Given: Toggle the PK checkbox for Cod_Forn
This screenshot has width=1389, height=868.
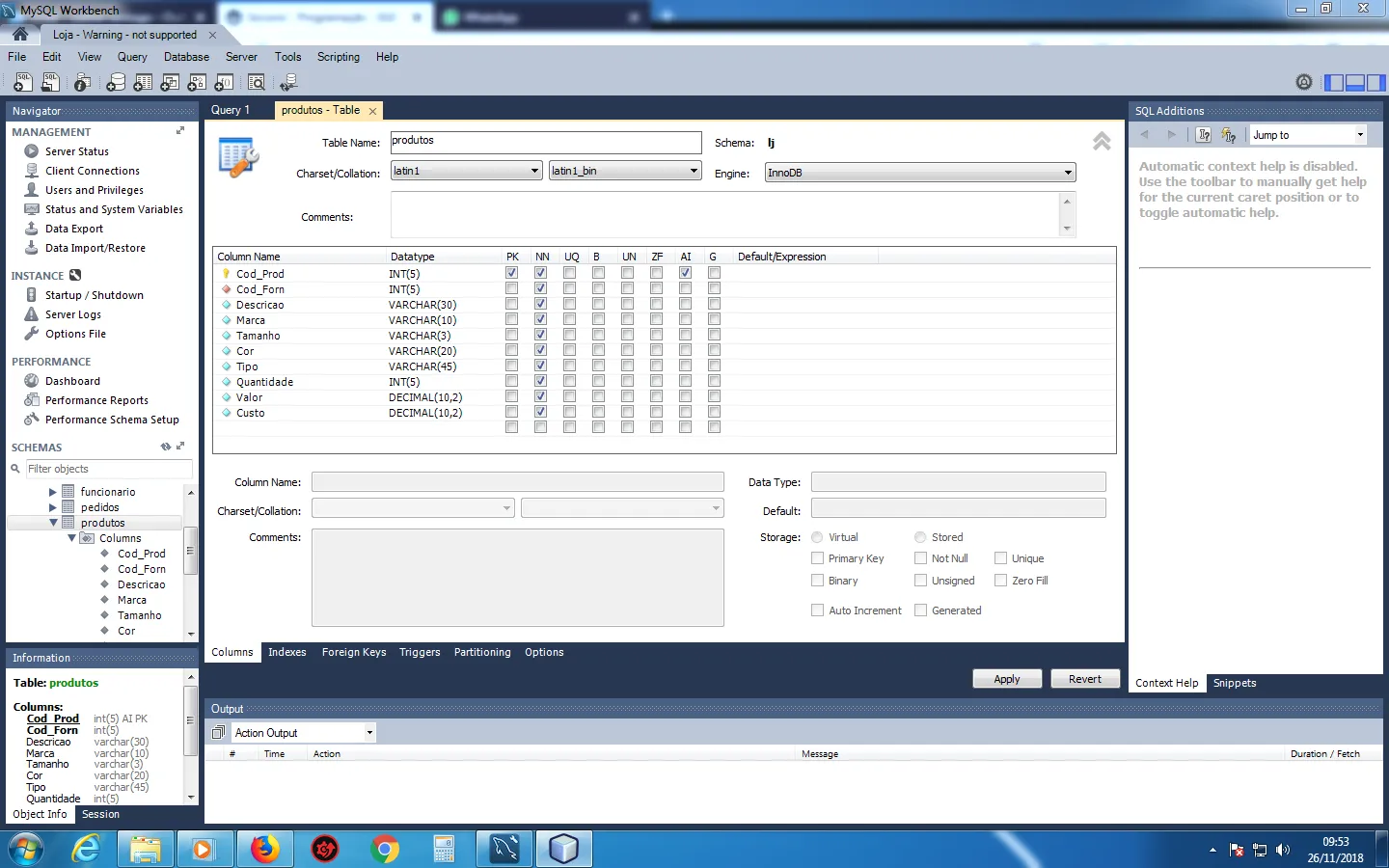Looking at the screenshot, I should pos(512,288).
